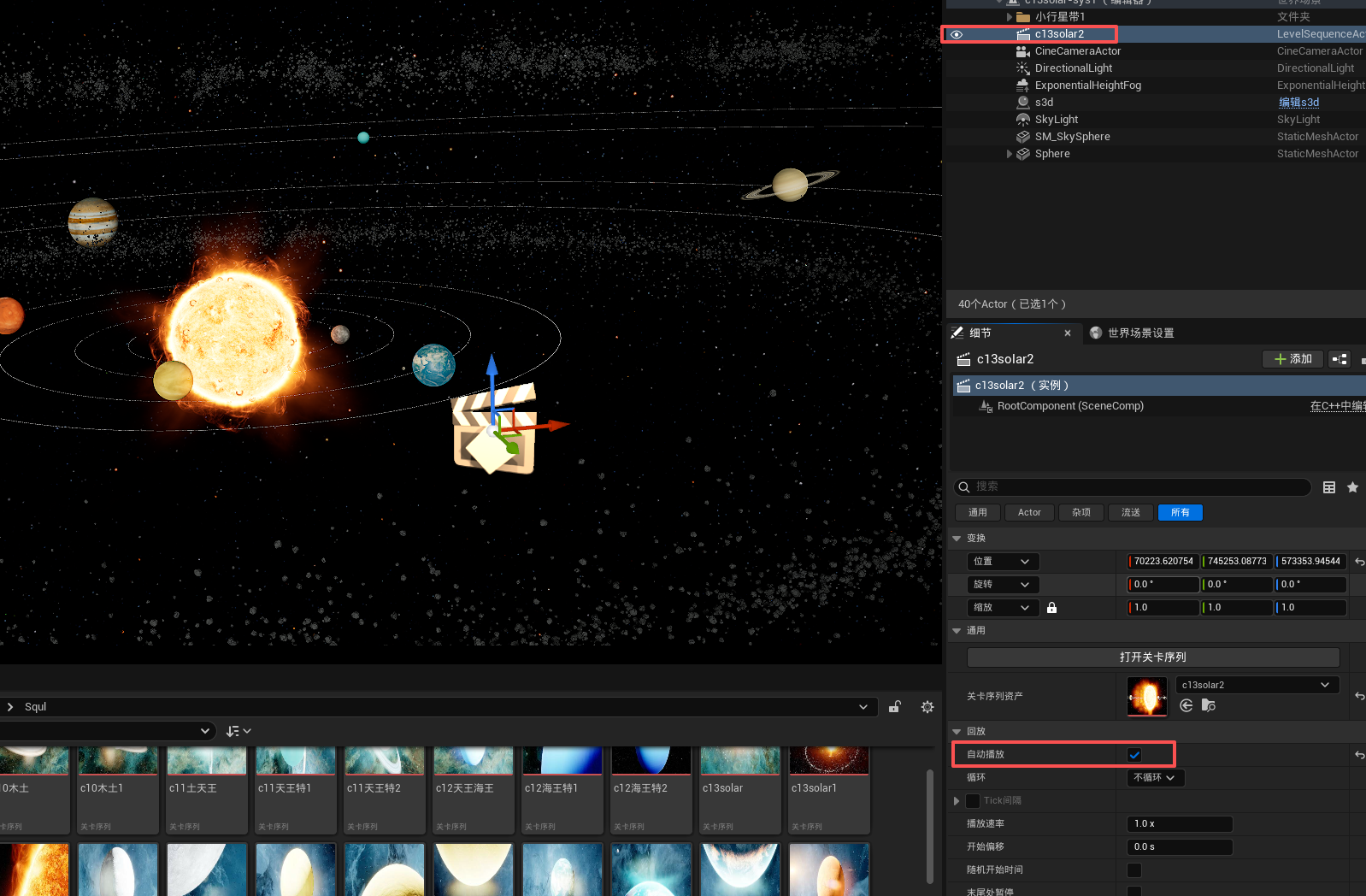Screen dimensions: 1366x896
Task: Open the content browser settings gear
Action: (927, 707)
